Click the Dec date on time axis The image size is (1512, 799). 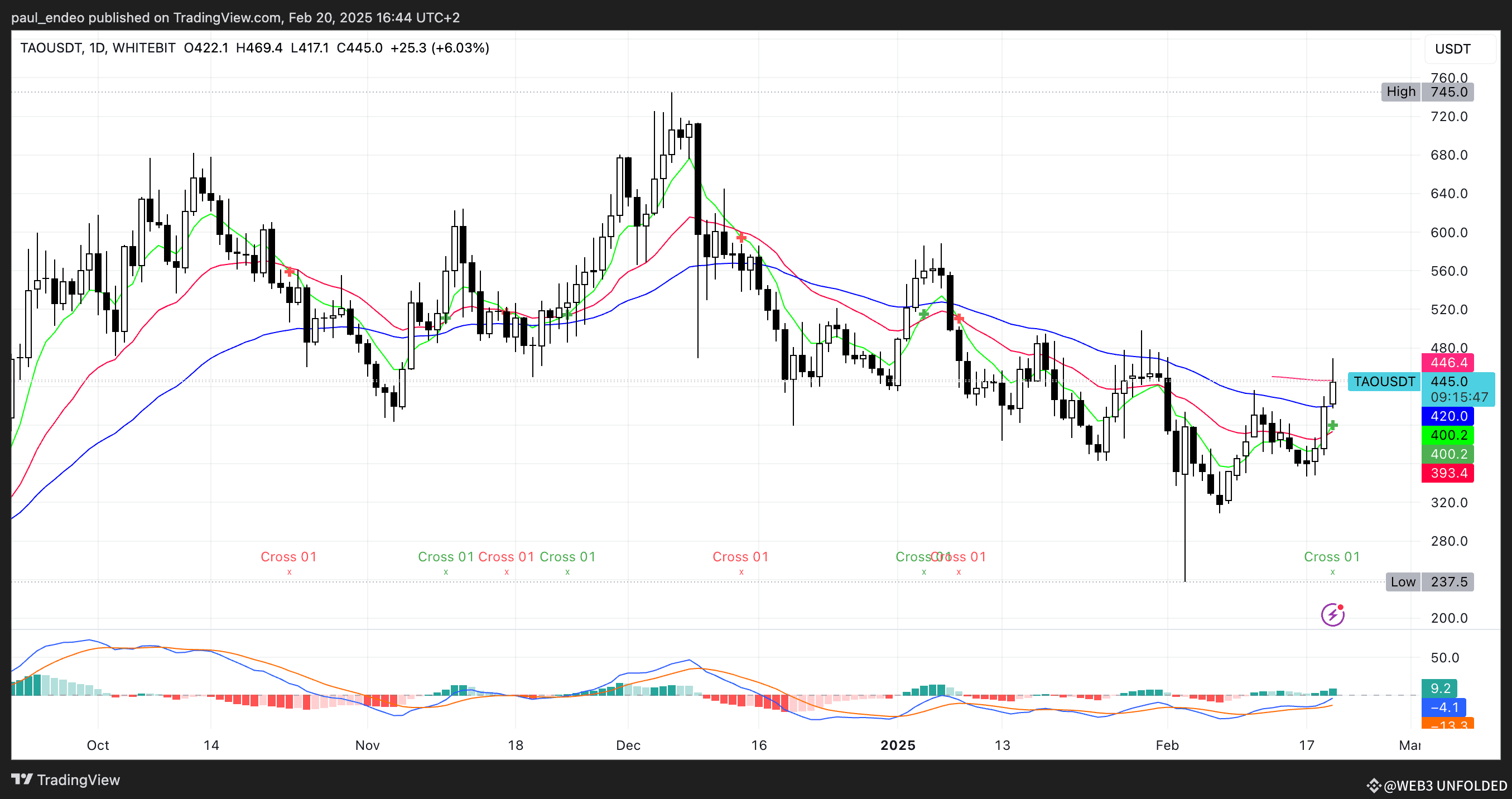point(628,745)
